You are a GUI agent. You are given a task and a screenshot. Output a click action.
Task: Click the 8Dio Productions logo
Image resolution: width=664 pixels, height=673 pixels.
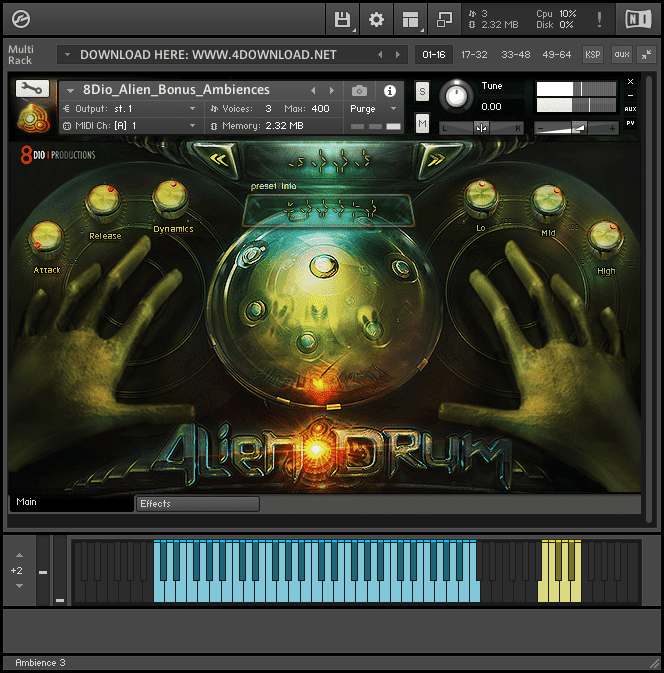click(58, 155)
